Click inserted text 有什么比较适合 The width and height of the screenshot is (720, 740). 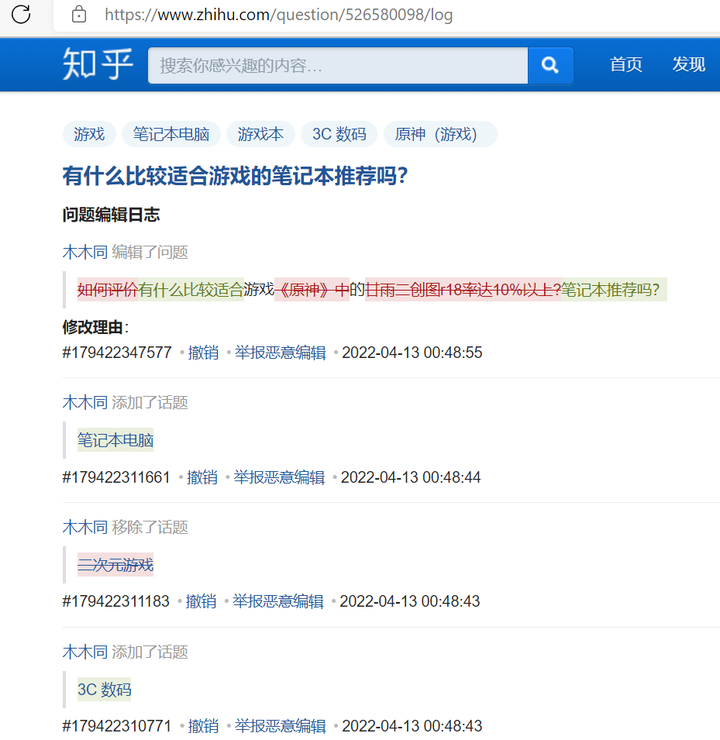191,289
